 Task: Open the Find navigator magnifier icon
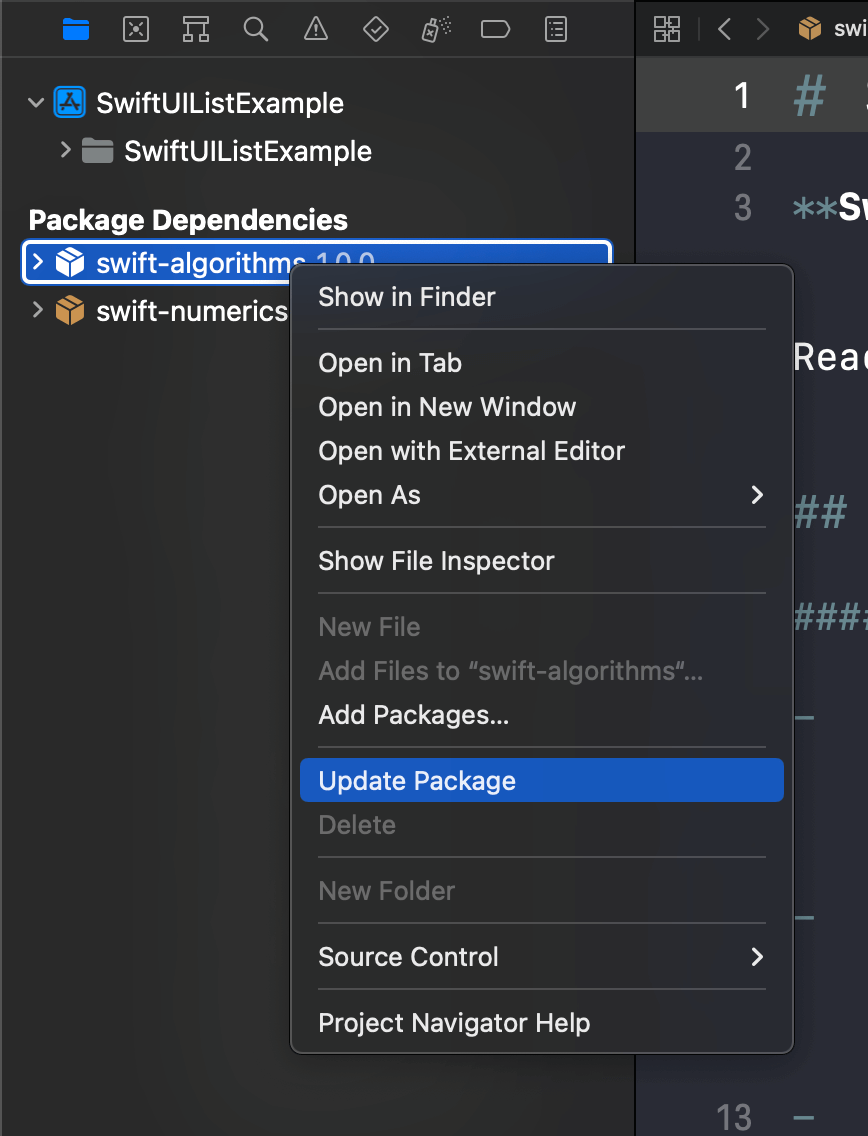coord(256,29)
